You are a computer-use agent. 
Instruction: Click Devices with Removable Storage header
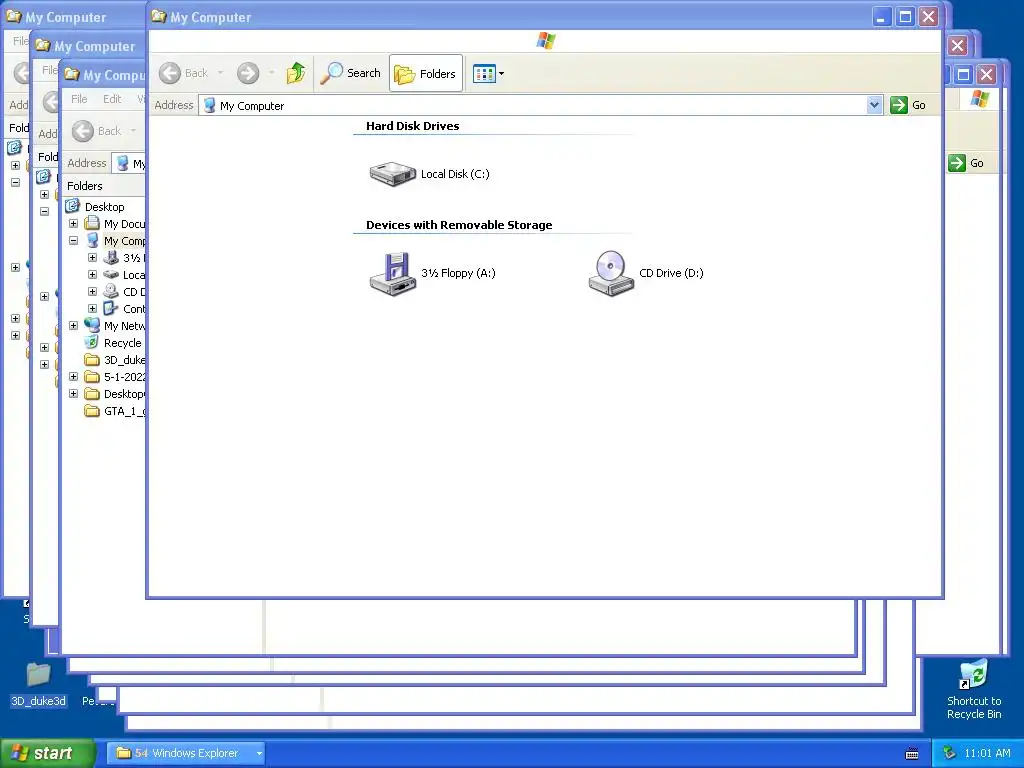459,225
